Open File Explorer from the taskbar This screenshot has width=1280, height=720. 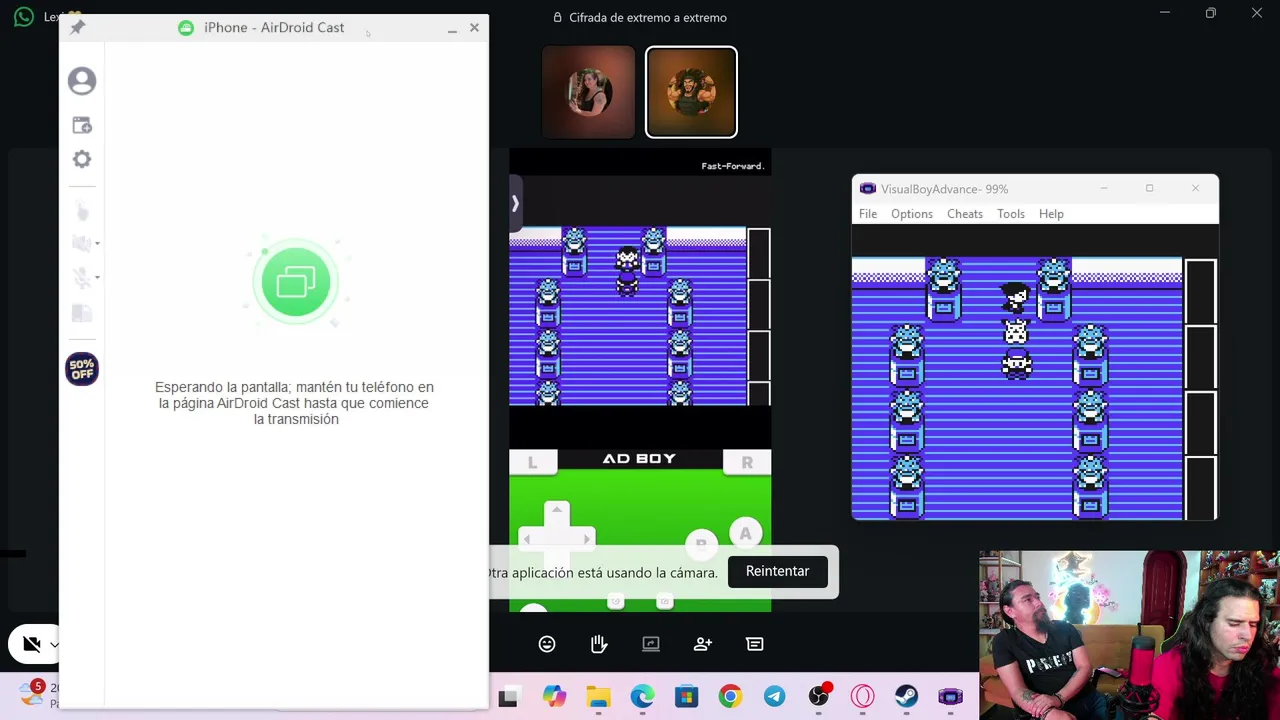coord(598,697)
